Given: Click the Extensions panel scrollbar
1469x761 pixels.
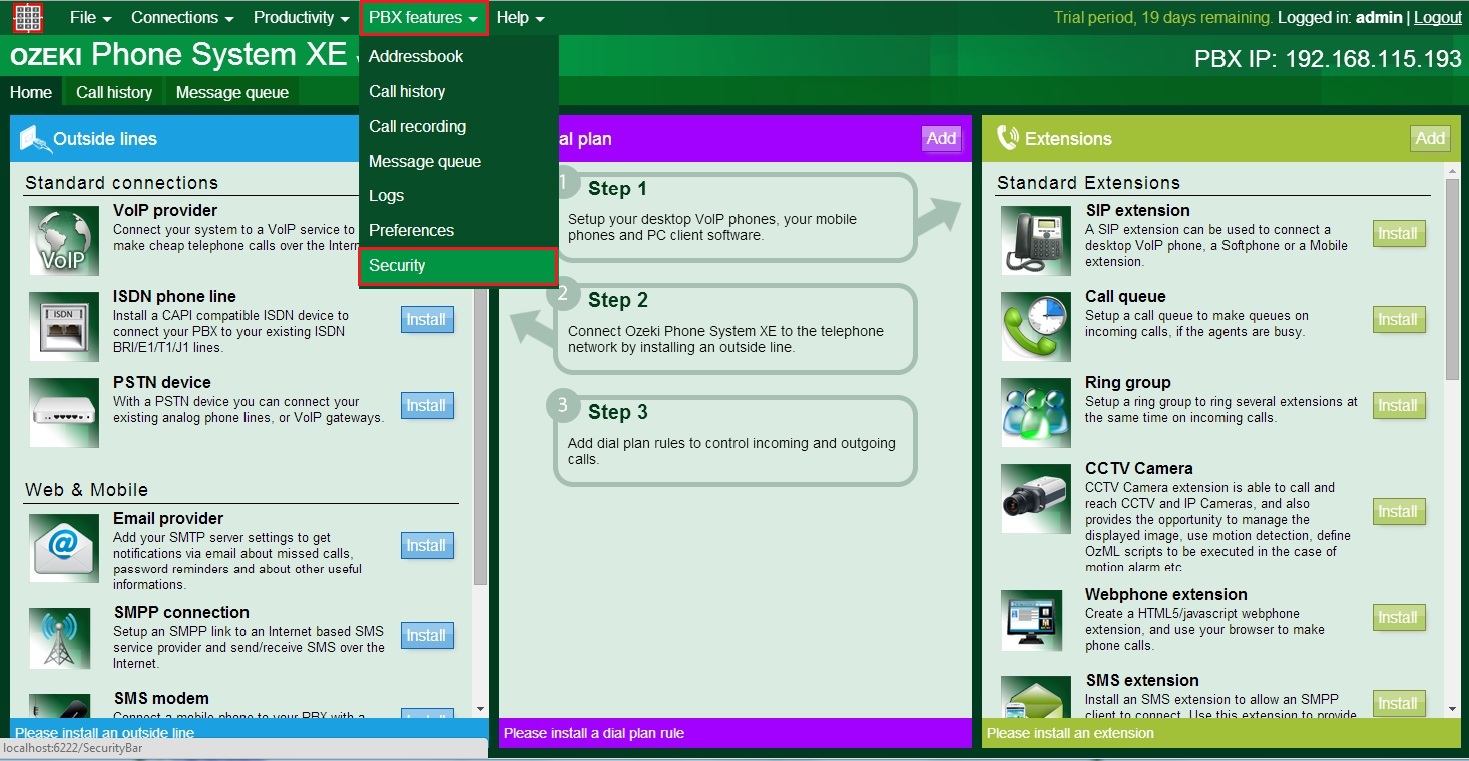Looking at the screenshot, I should point(1453,280).
